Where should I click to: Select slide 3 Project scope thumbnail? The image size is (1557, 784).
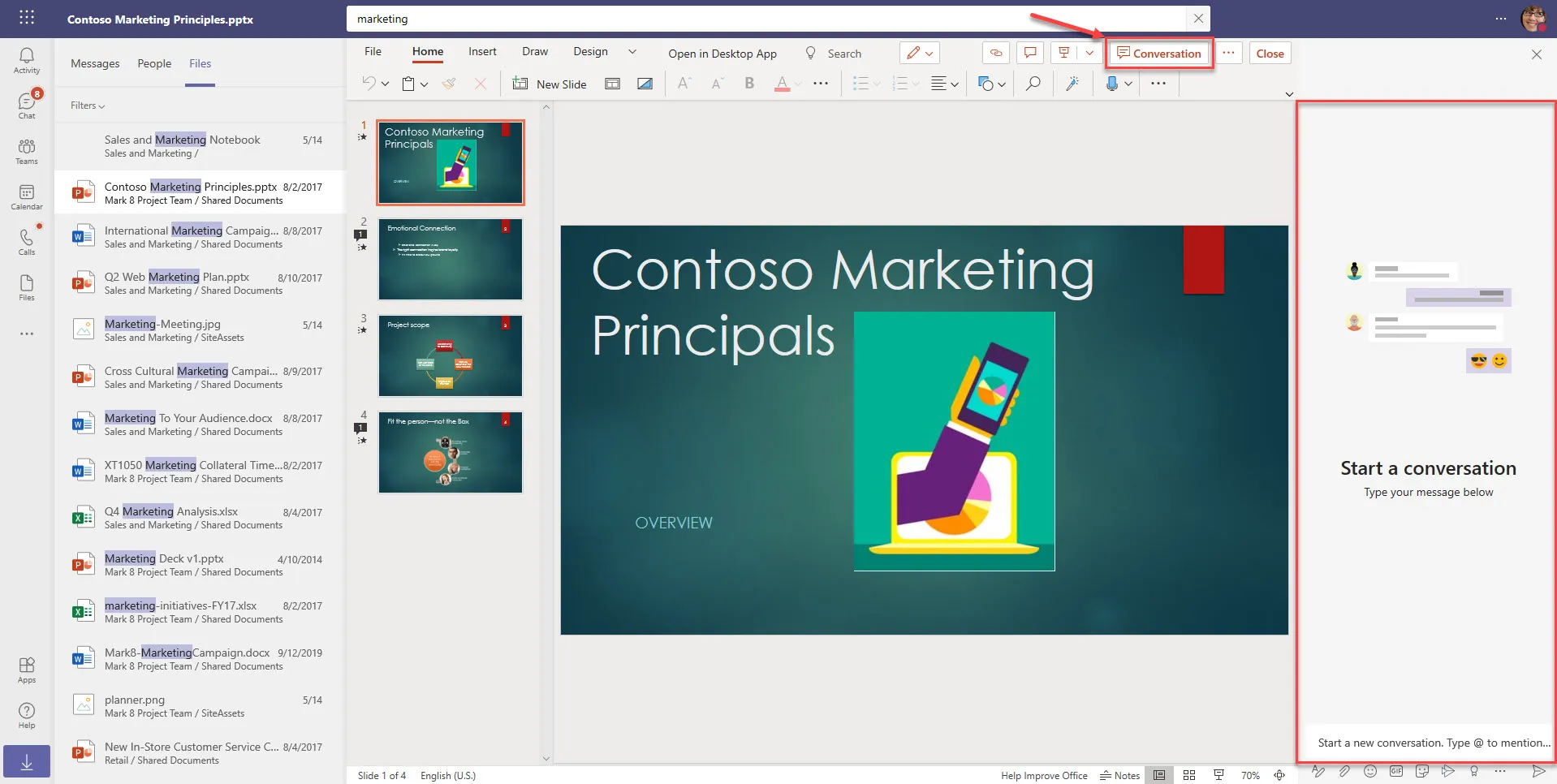pyautogui.click(x=451, y=355)
